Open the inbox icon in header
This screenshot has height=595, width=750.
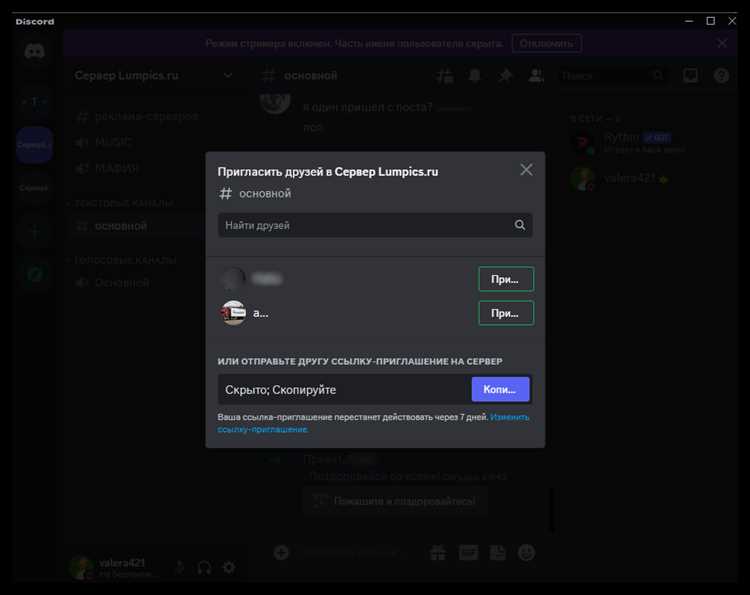(691, 76)
